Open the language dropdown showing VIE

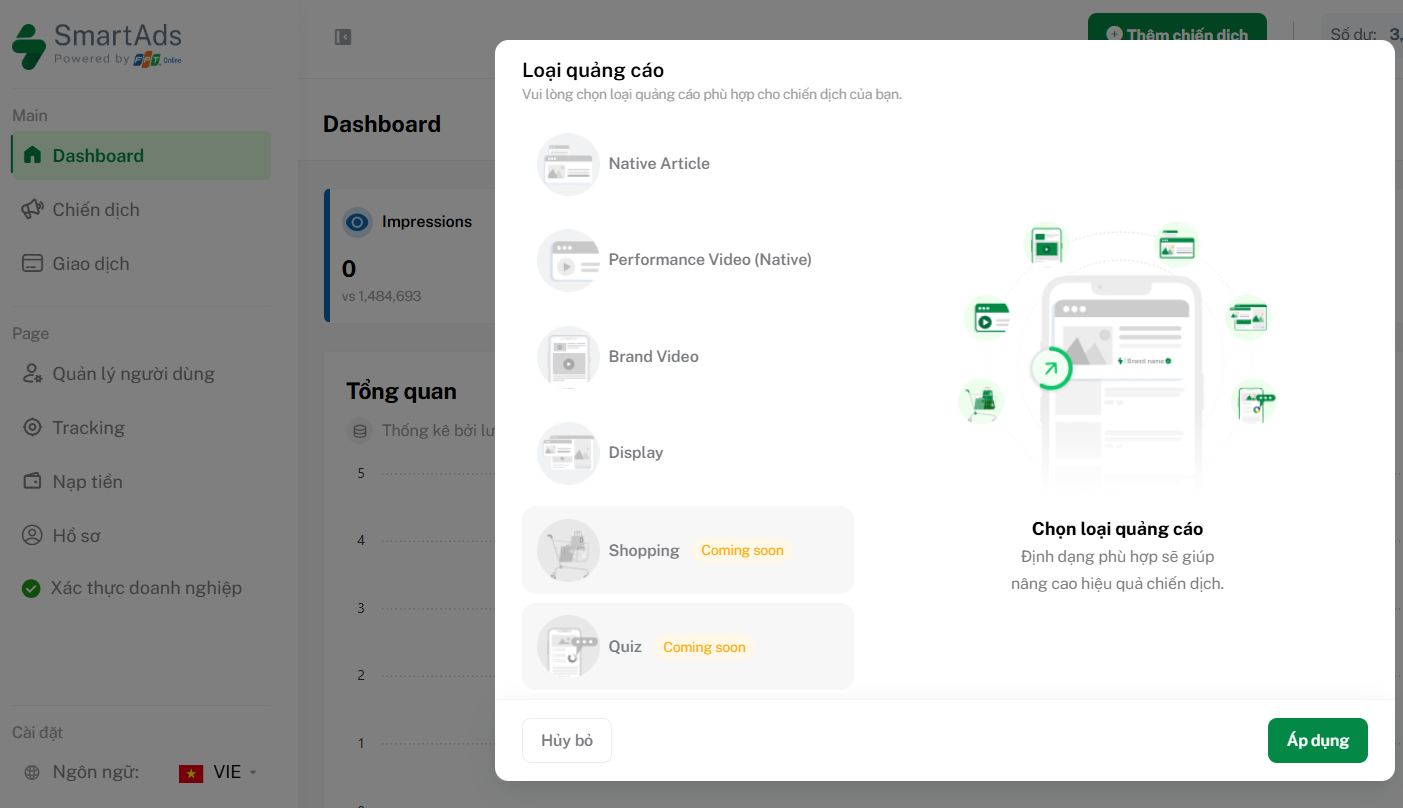219,772
